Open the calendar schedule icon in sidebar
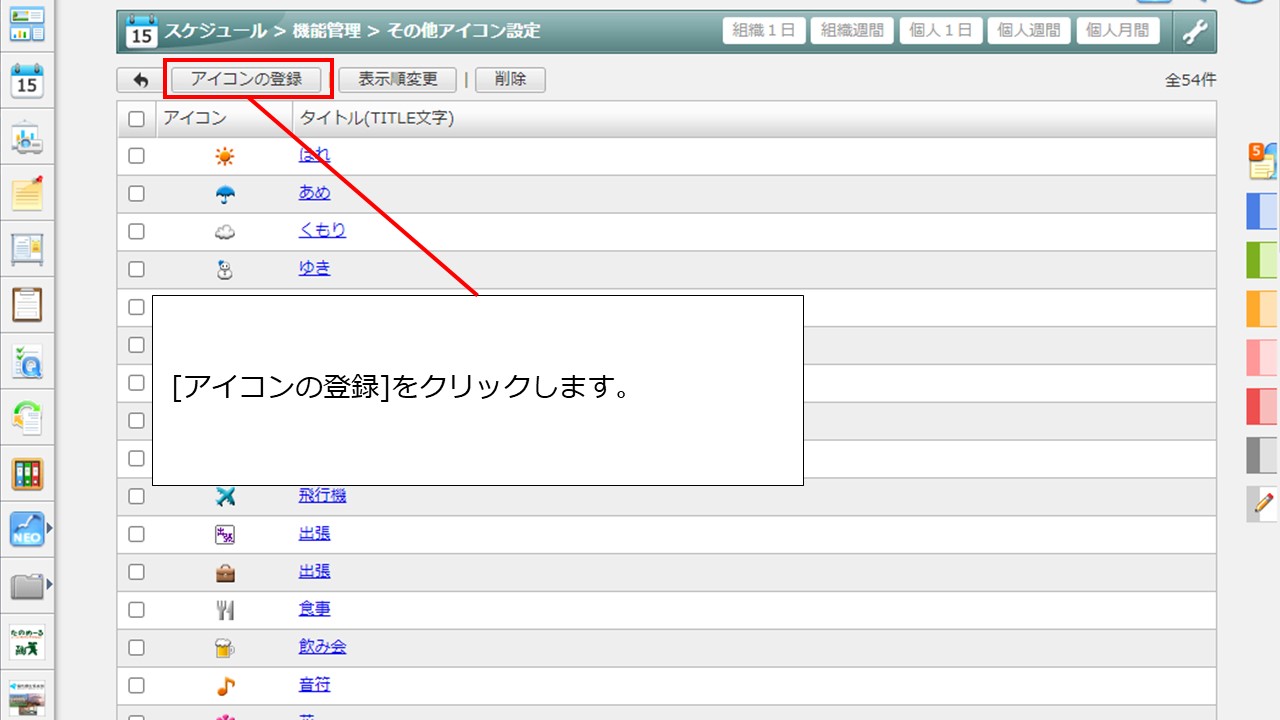 click(27, 81)
